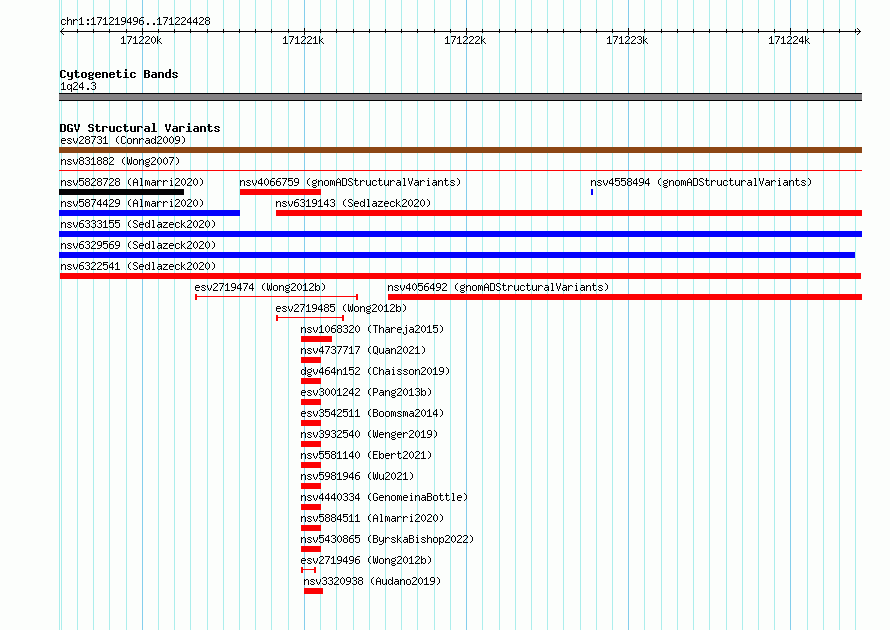Select the gray cytogenetic band bar
Screen dimensions: 890x630
(x=460, y=97)
